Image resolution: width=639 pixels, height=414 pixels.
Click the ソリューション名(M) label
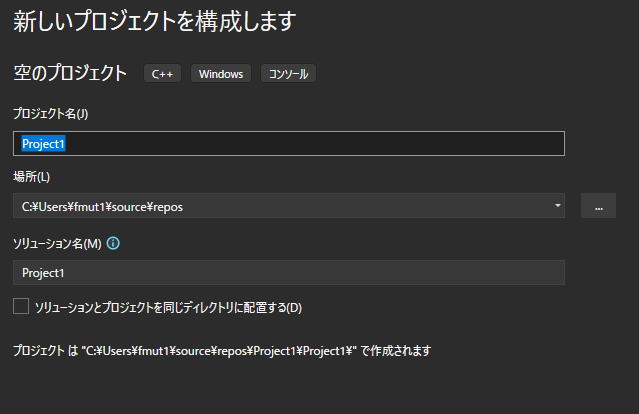[57, 243]
